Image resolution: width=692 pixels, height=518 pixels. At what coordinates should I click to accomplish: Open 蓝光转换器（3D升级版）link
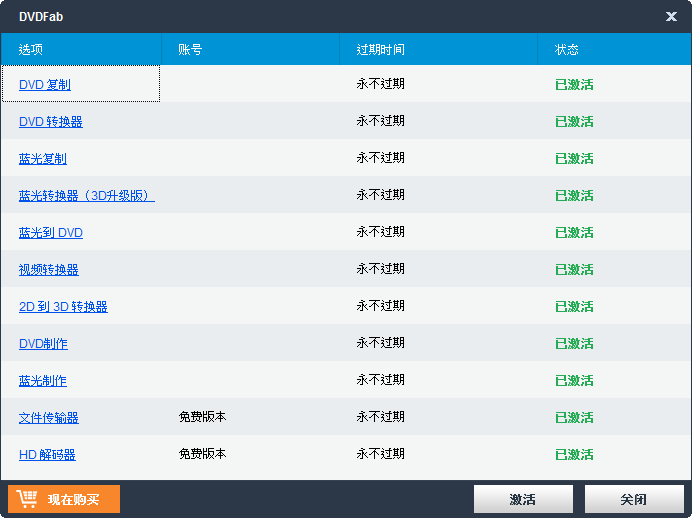[x=86, y=196]
